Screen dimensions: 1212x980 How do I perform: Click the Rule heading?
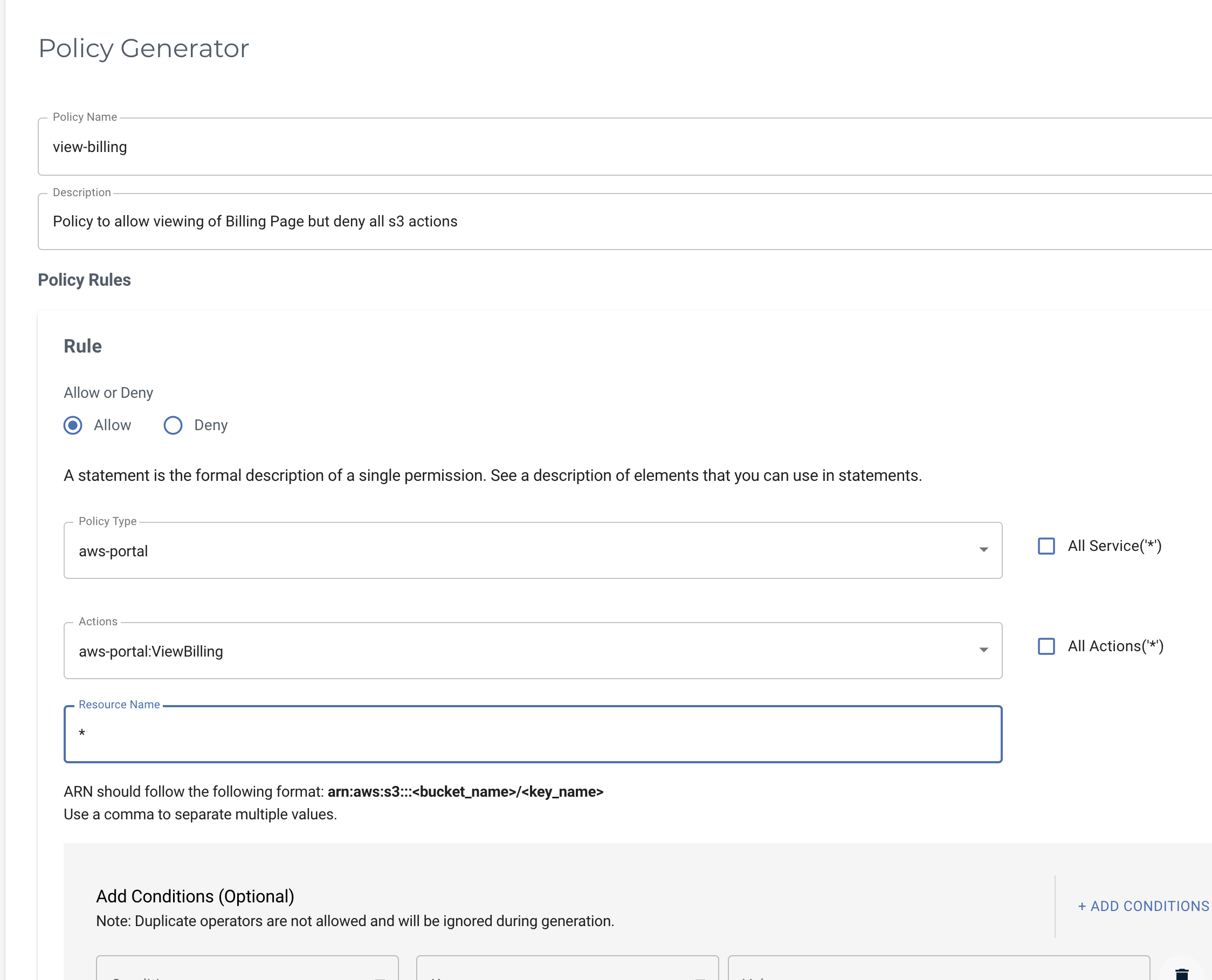pos(82,346)
